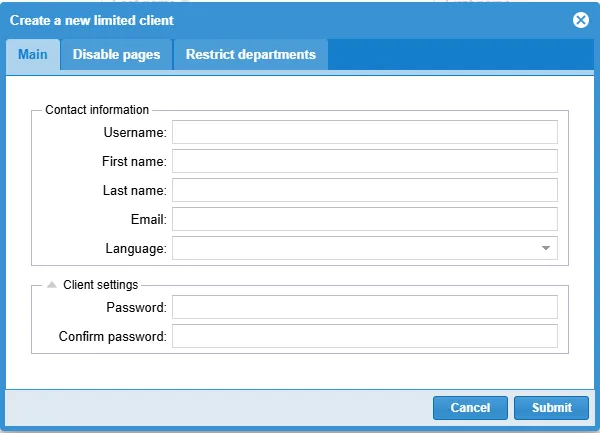The width and height of the screenshot is (600, 433).
Task: Open the Disable pages tab
Action: click(x=116, y=54)
